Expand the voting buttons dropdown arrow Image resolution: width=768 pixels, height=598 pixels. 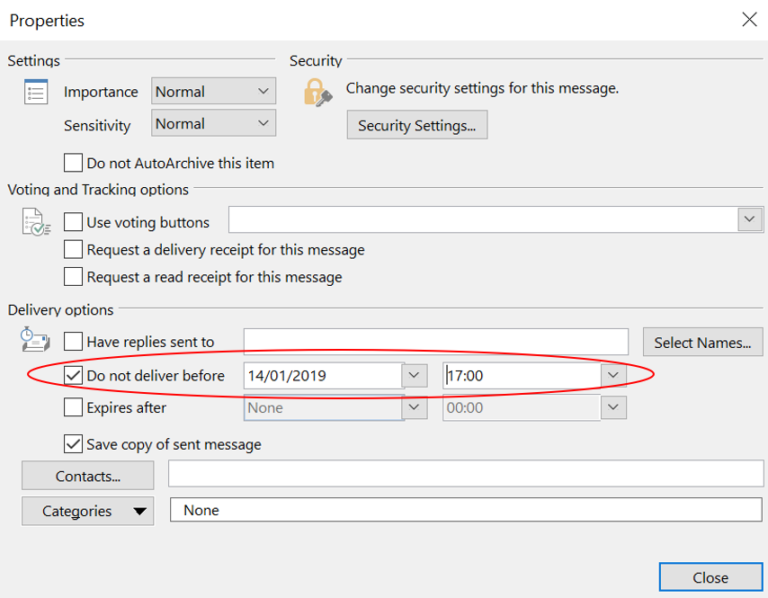(749, 219)
